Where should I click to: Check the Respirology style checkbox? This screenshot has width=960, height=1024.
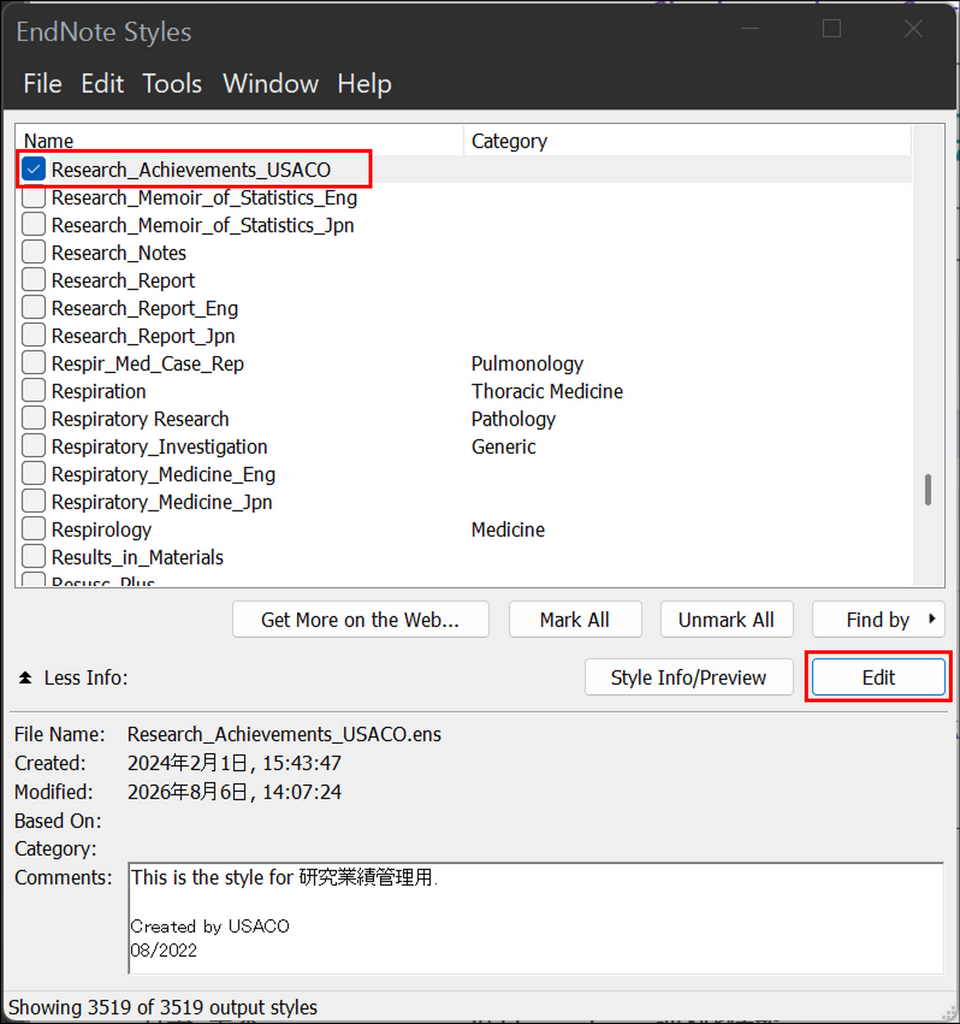pos(33,529)
